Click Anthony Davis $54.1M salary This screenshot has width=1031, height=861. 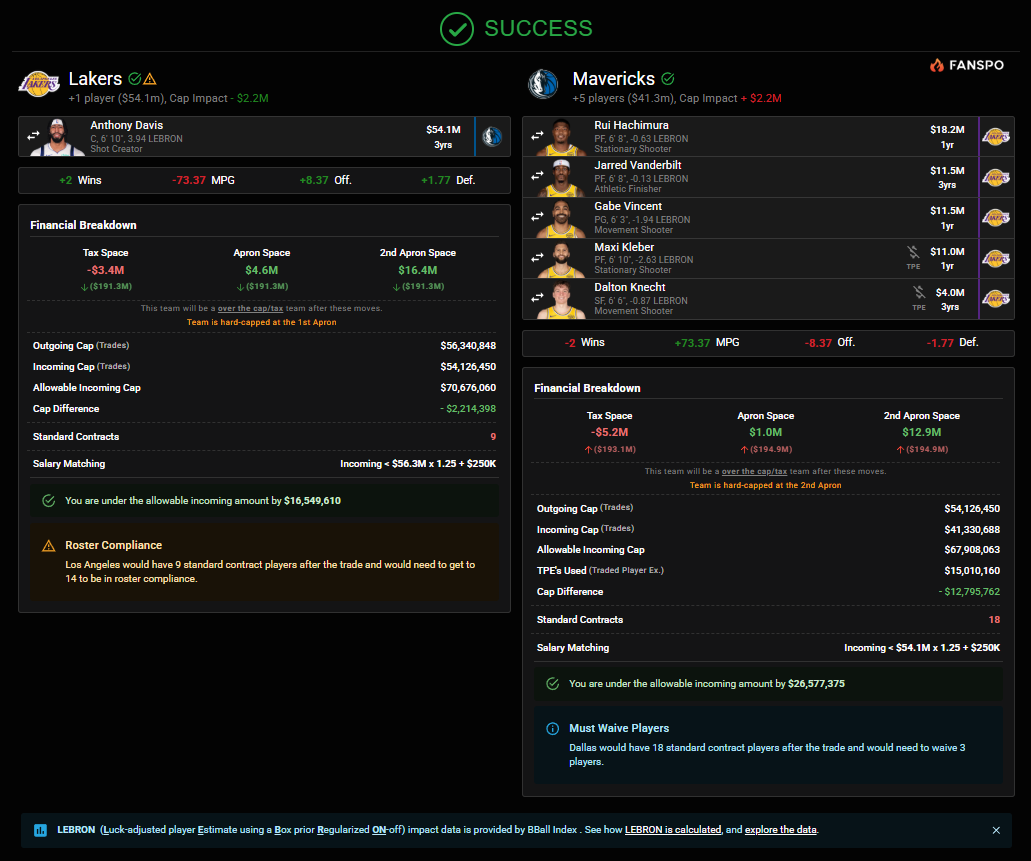[x=443, y=130]
